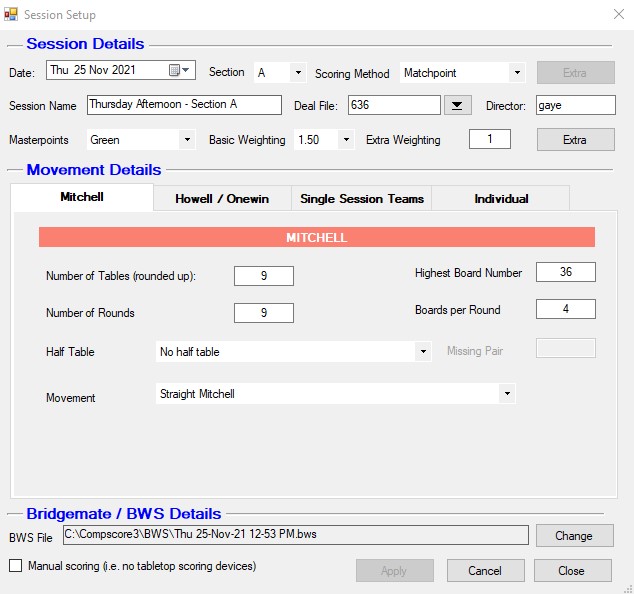Open the Individual movement tab
The width and height of the screenshot is (634, 594).
pos(501,198)
